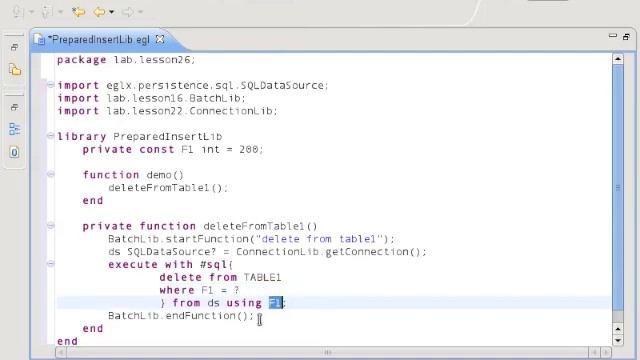Click the 'execute with #sql{' line

(x=171, y=264)
